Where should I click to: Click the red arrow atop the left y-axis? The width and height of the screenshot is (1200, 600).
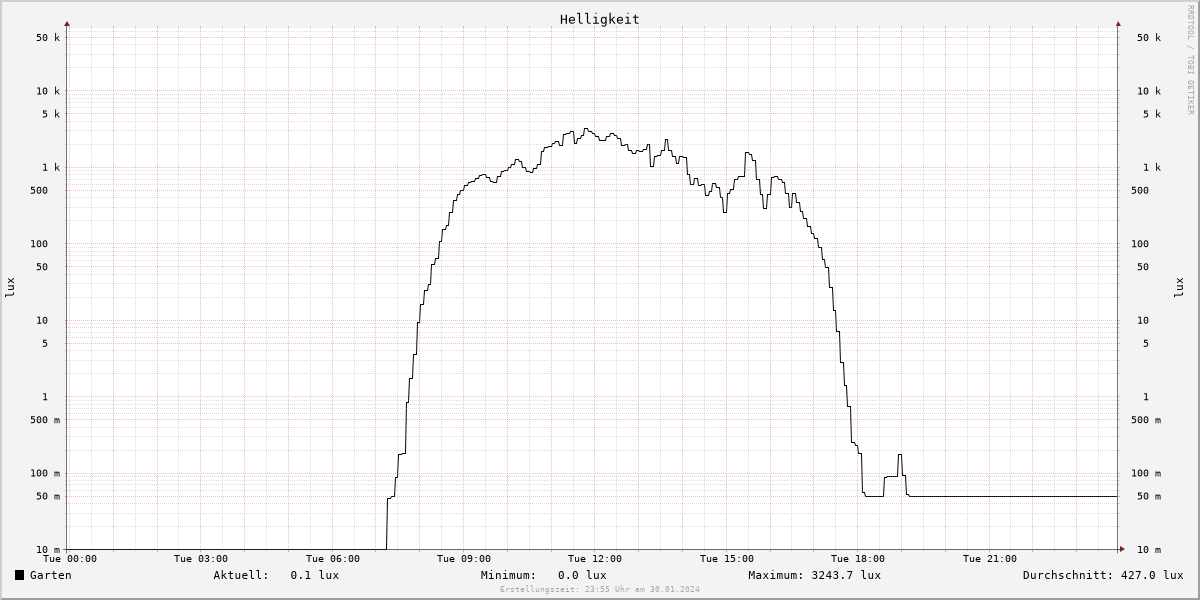[67, 23]
